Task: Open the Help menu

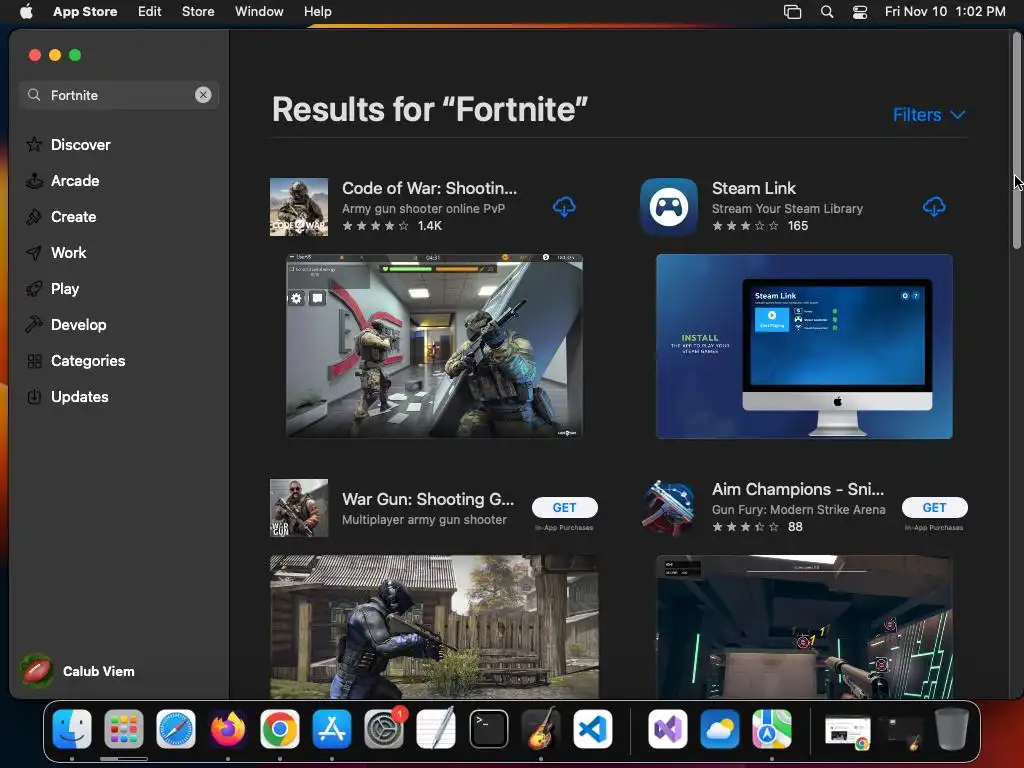Action: (x=317, y=11)
